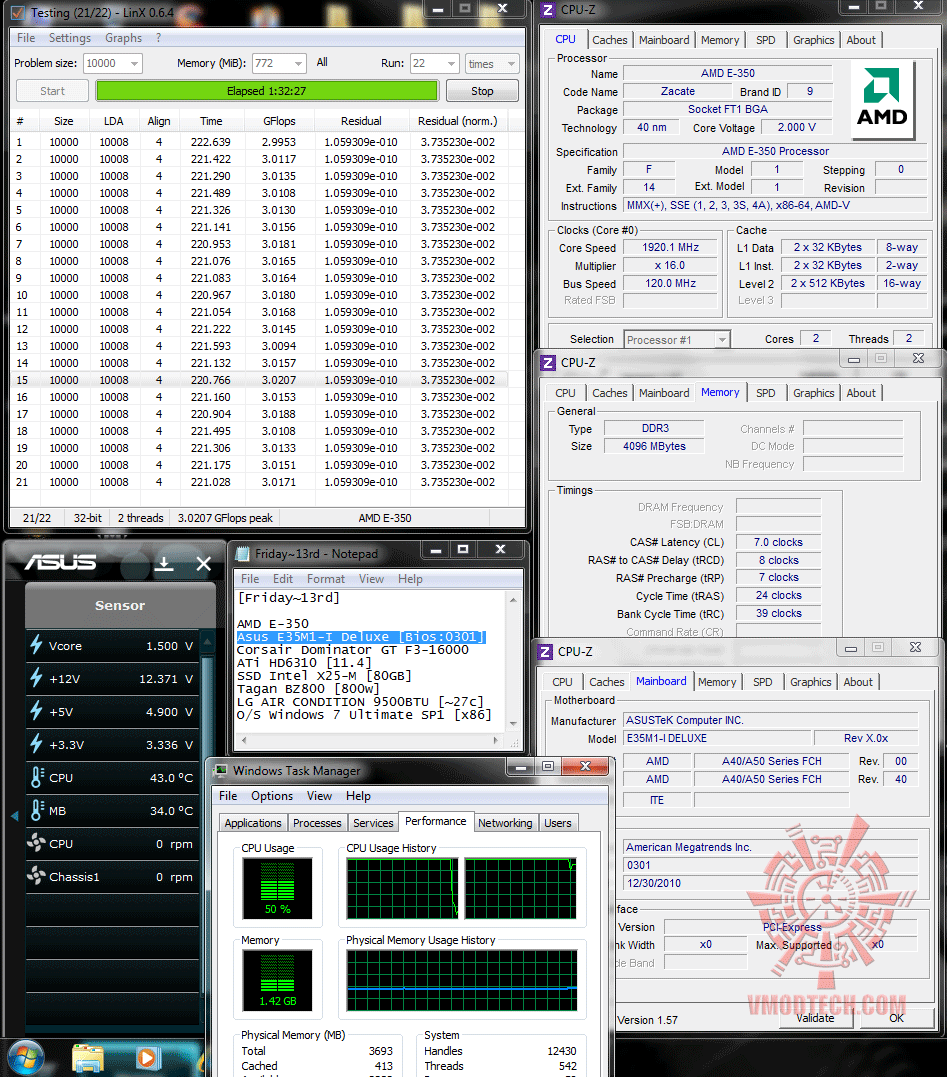Screen dimensions: 947x1077
Task: Open Windows Explorer from the taskbar
Action: pos(89,1058)
